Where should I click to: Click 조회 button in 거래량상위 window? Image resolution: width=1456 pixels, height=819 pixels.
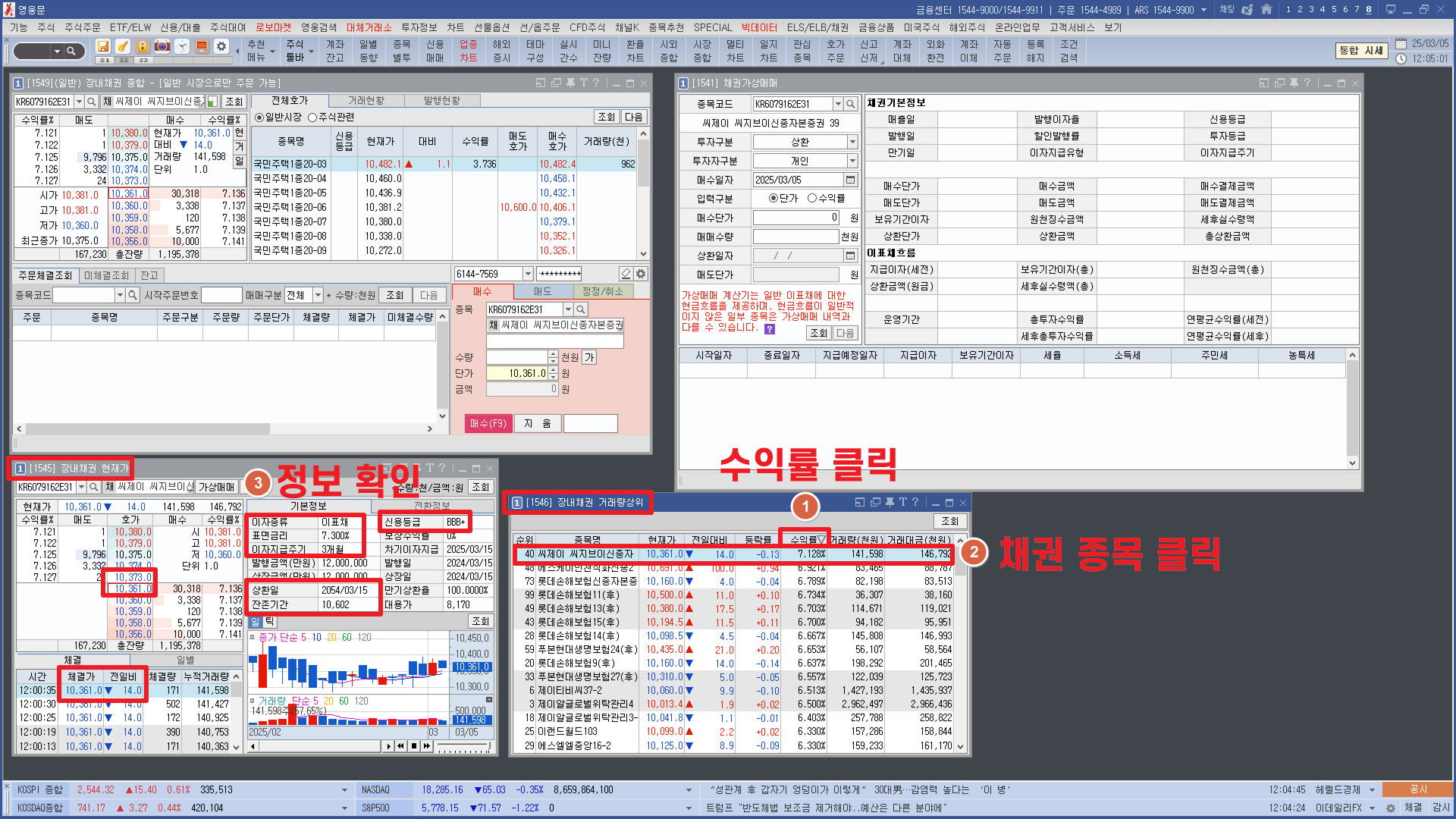pos(949,521)
